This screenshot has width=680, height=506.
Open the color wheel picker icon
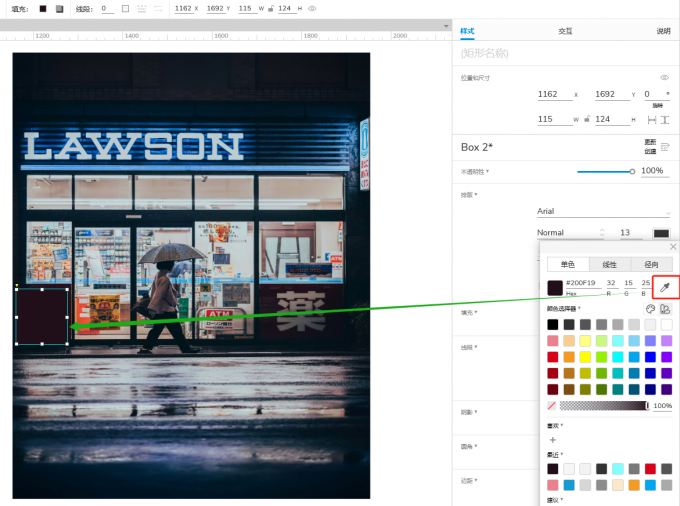[x=650, y=309]
